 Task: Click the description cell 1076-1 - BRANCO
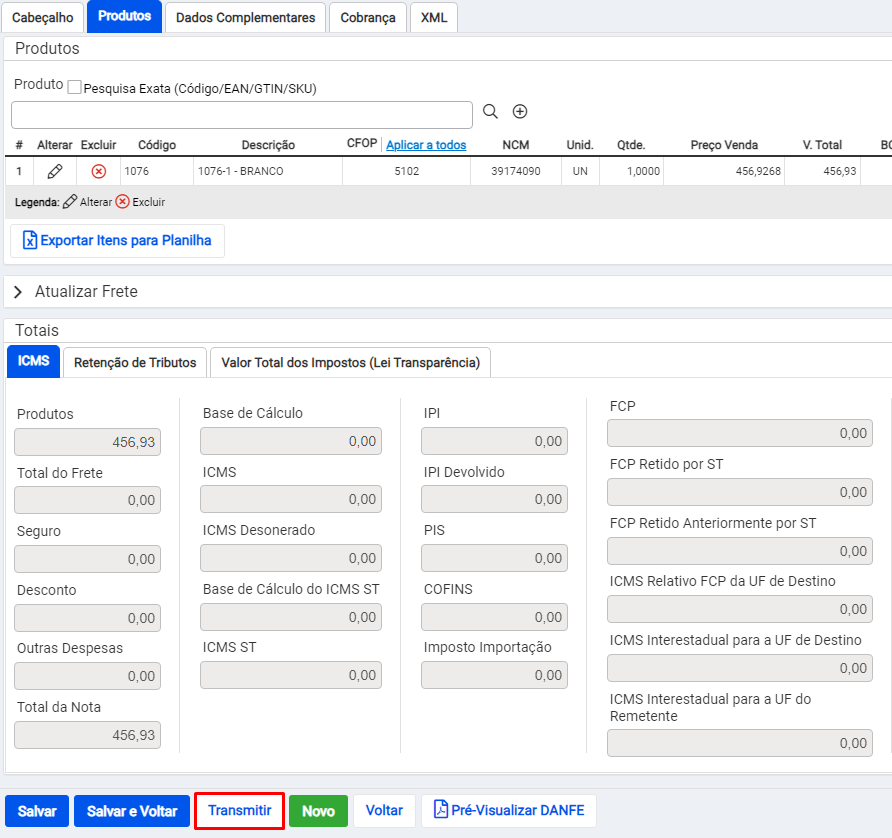pyautogui.click(x=267, y=171)
